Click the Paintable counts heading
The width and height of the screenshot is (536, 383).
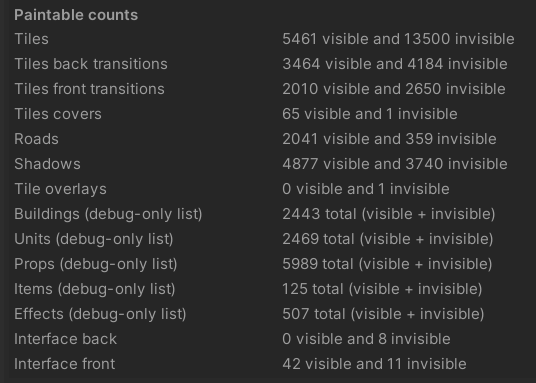tap(76, 15)
